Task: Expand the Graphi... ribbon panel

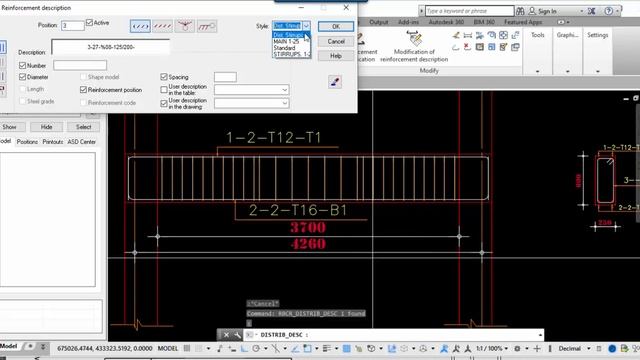Action: click(x=567, y=71)
